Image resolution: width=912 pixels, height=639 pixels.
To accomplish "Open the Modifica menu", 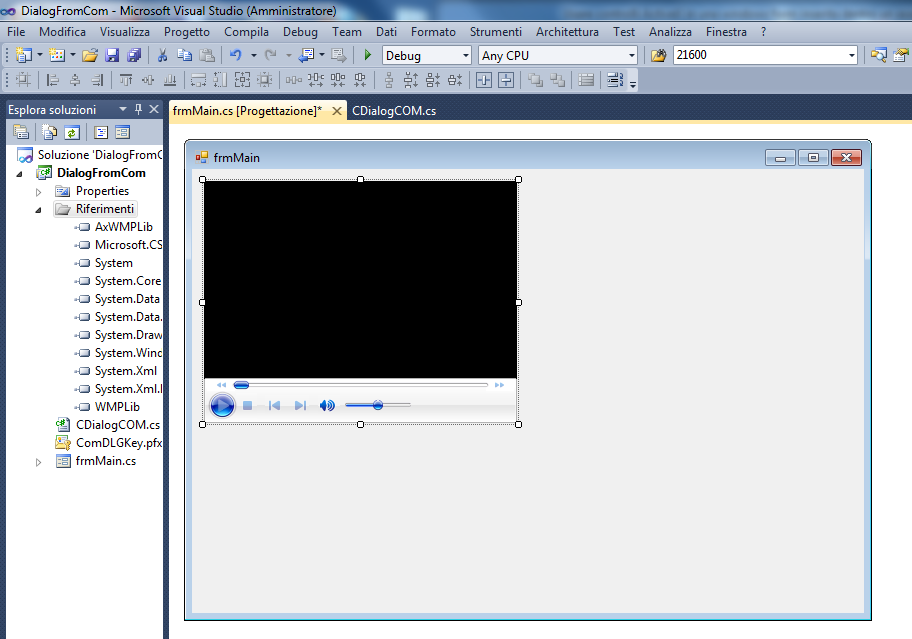I will [62, 32].
